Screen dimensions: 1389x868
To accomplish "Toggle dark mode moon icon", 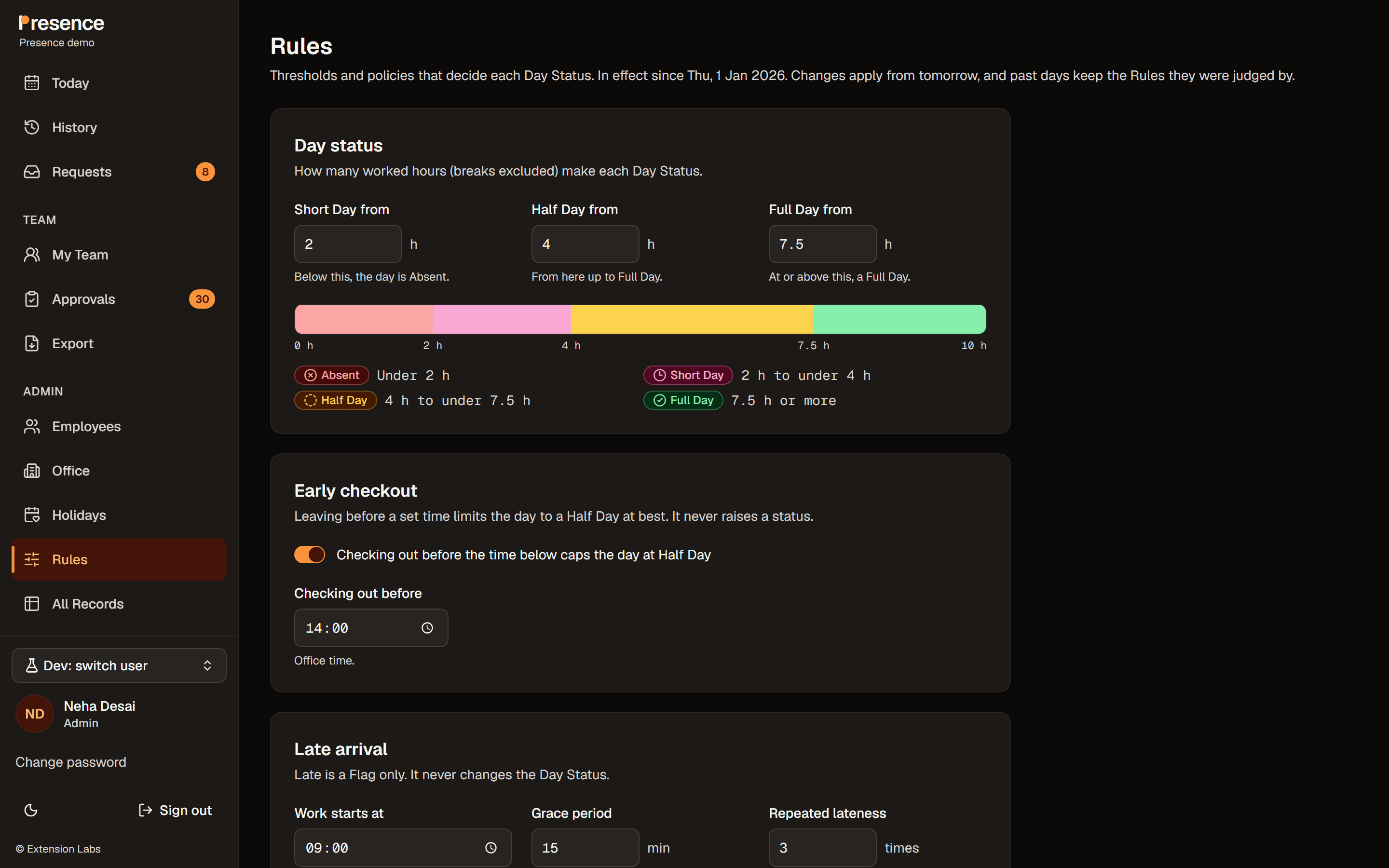I will [31, 810].
